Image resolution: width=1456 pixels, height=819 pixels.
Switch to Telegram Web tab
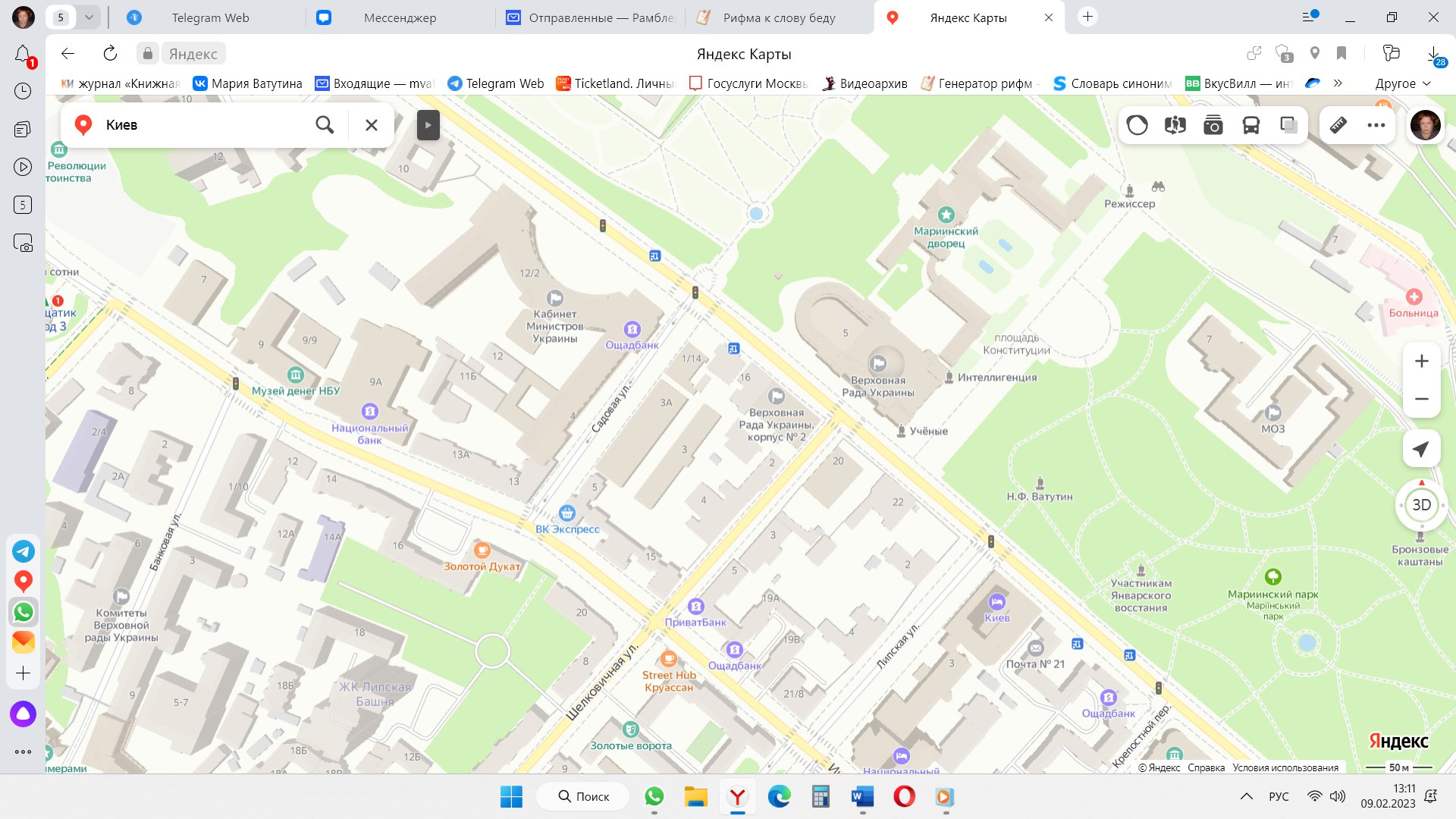pos(210,17)
